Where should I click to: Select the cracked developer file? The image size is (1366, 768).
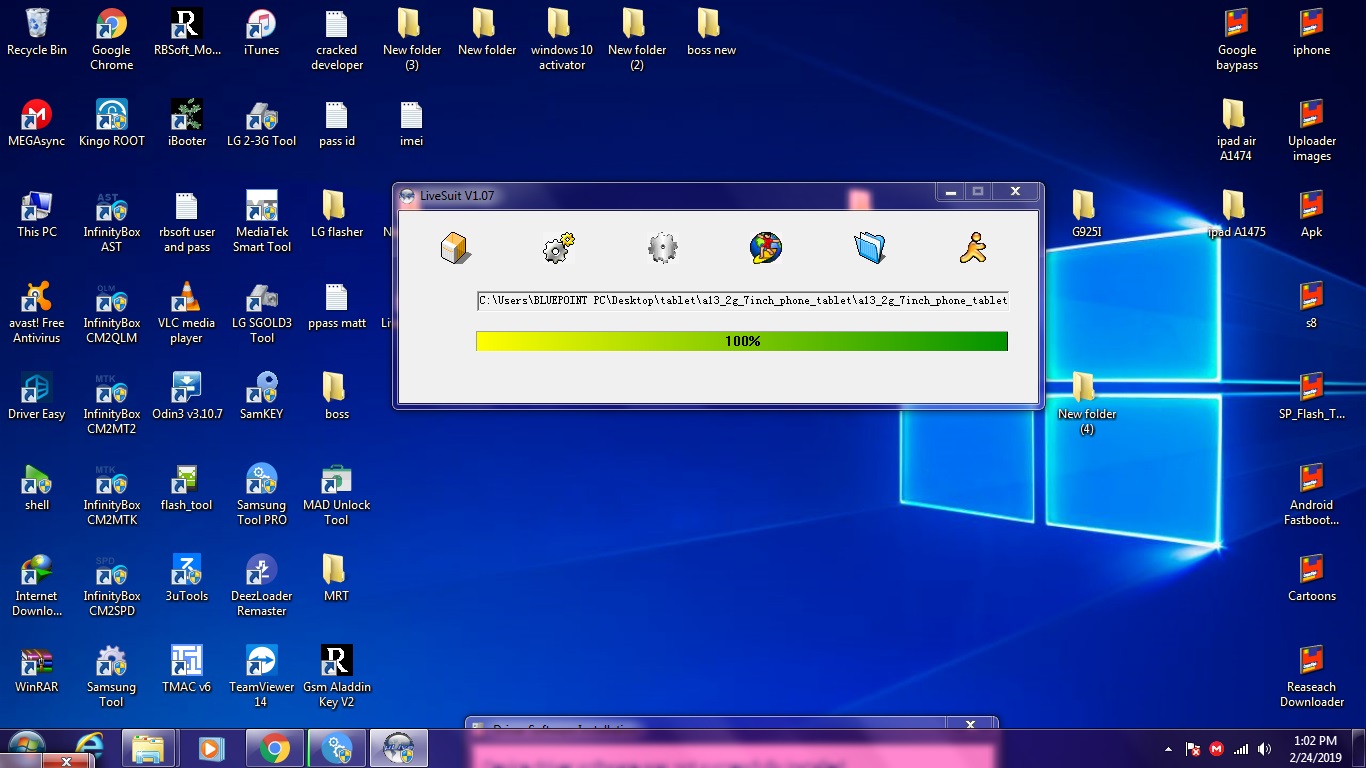pyautogui.click(x=337, y=40)
